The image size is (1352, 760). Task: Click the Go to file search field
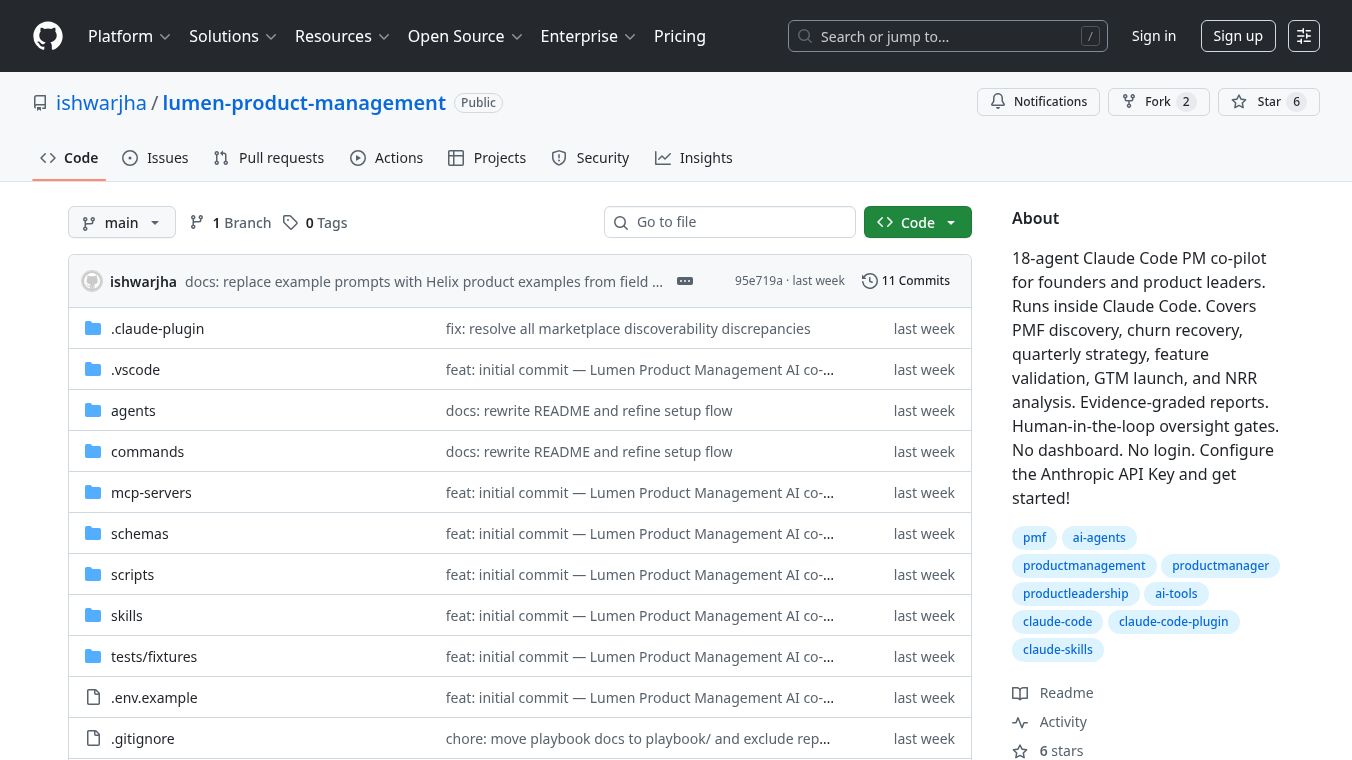click(x=730, y=222)
